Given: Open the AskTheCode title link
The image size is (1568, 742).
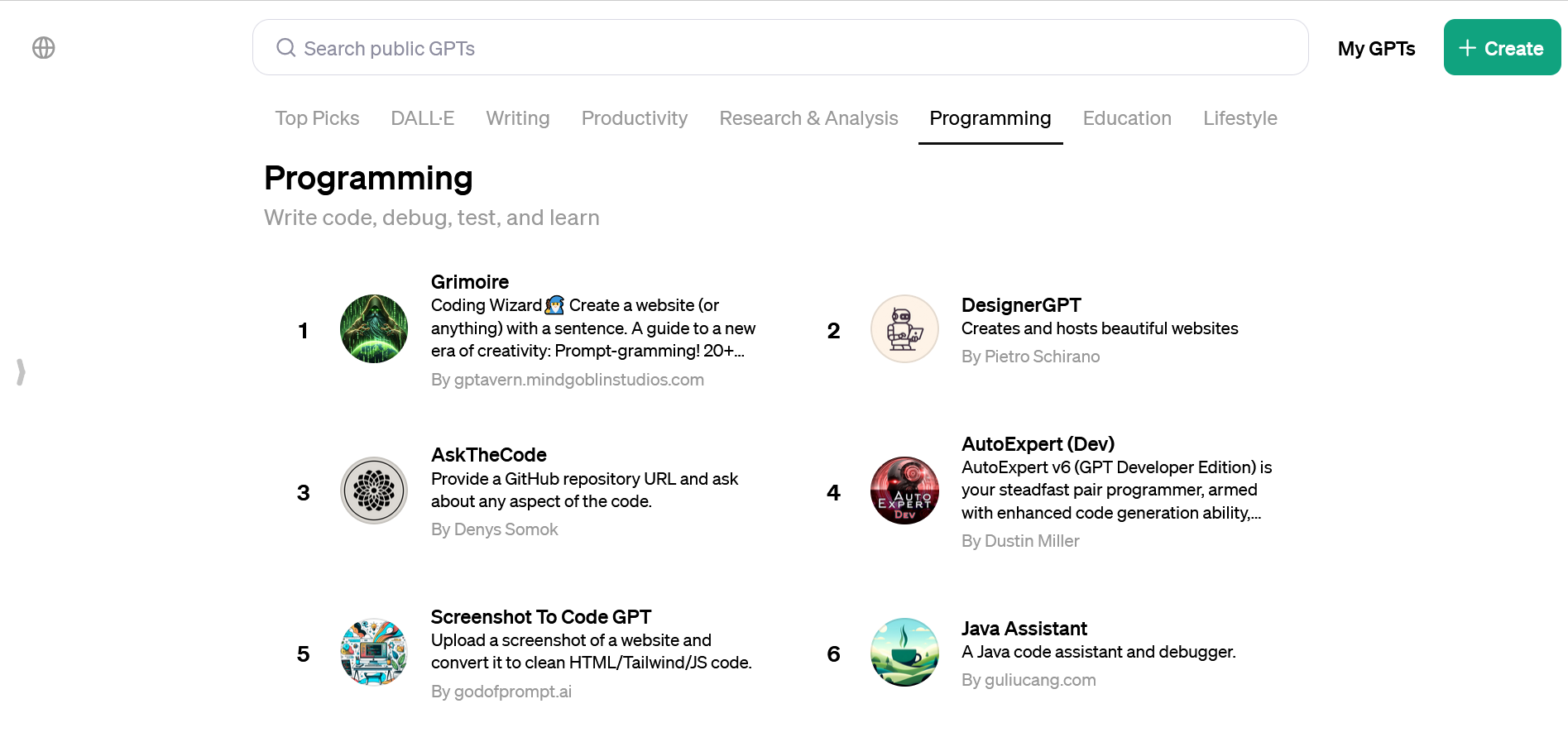Looking at the screenshot, I should 488,455.
